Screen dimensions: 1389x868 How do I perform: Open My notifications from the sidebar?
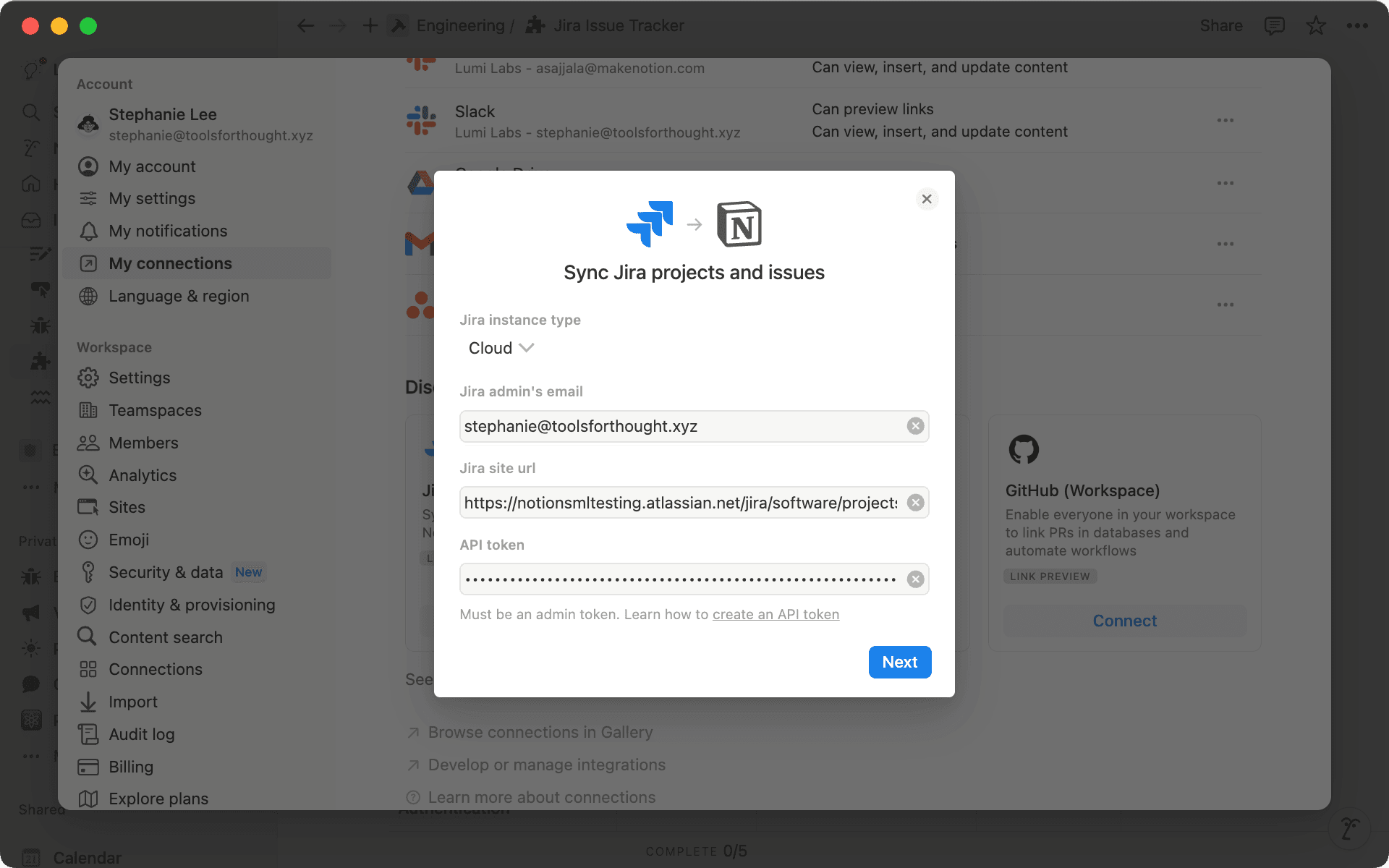(168, 231)
